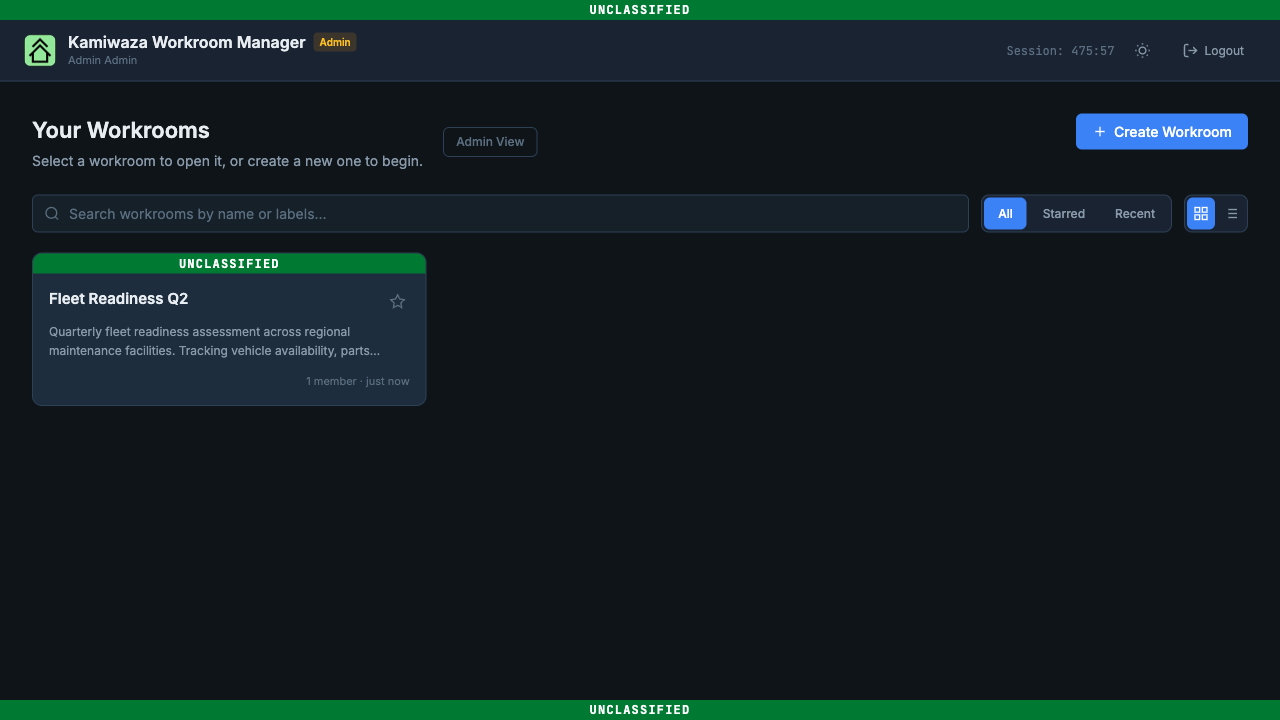1280x720 pixels.
Task: Click the session timer text
Action: point(1060,51)
